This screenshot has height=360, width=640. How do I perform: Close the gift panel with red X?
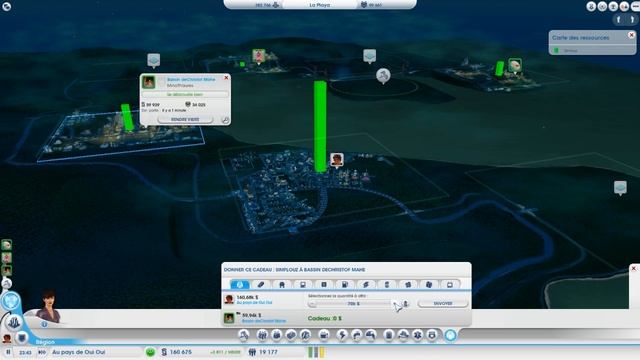[633, 268]
